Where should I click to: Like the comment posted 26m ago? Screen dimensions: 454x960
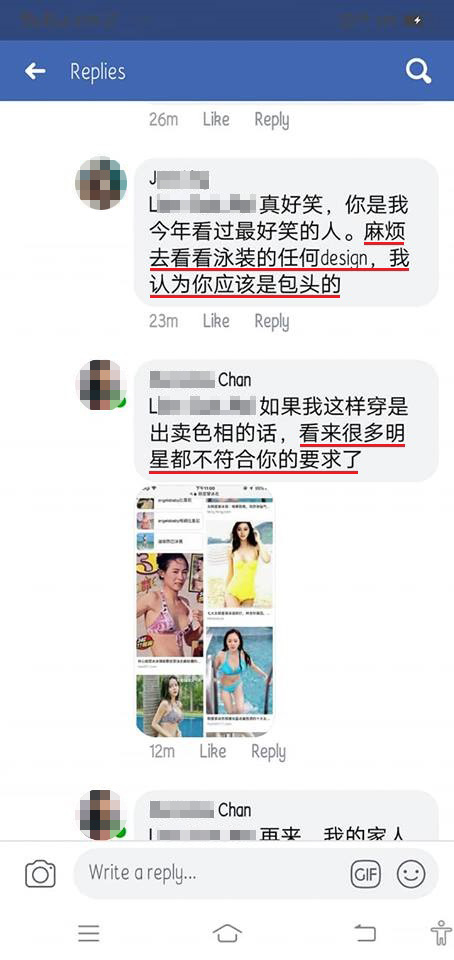click(215, 119)
